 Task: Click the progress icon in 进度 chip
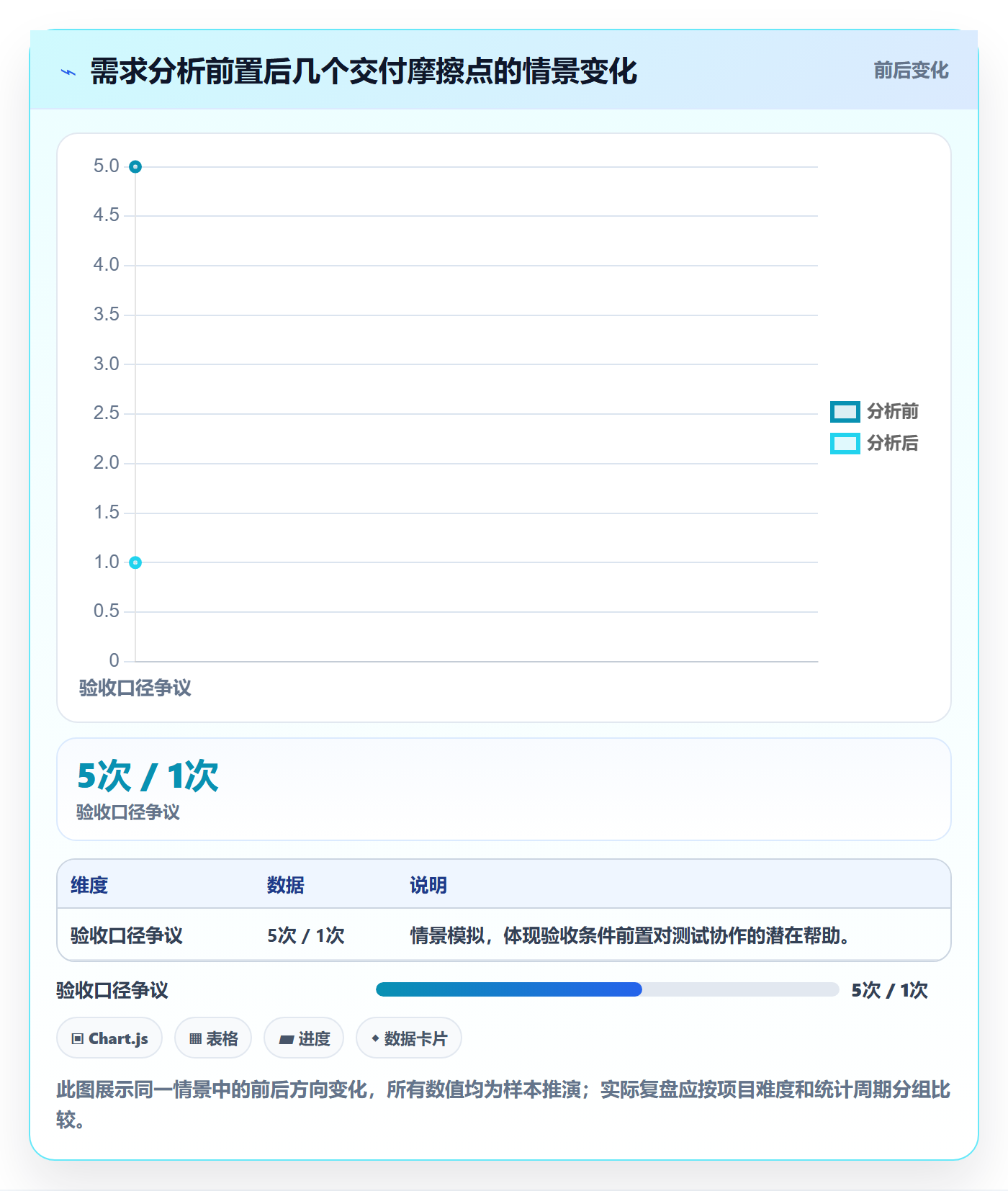(x=287, y=1039)
